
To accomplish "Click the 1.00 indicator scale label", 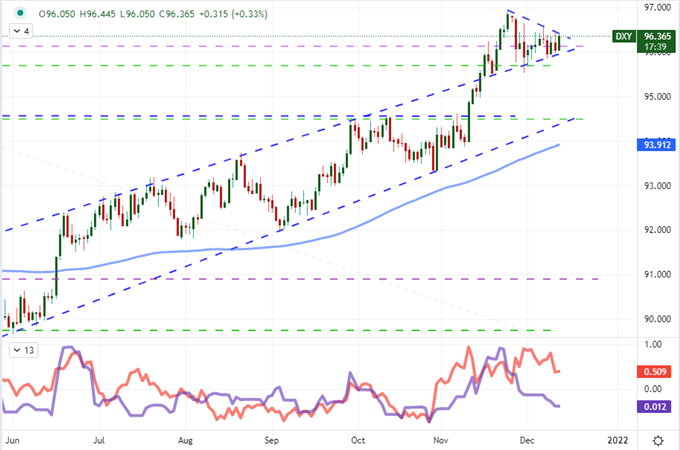I will click(653, 345).
